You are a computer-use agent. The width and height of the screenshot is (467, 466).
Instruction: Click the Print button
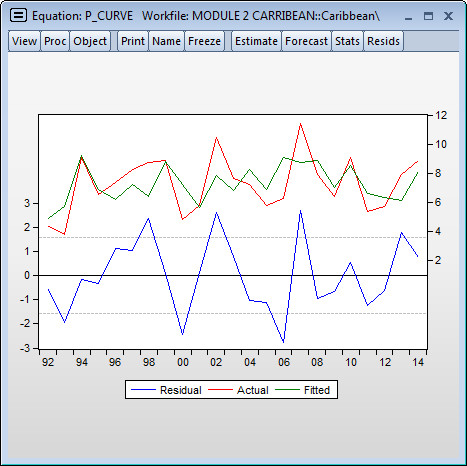click(x=133, y=41)
